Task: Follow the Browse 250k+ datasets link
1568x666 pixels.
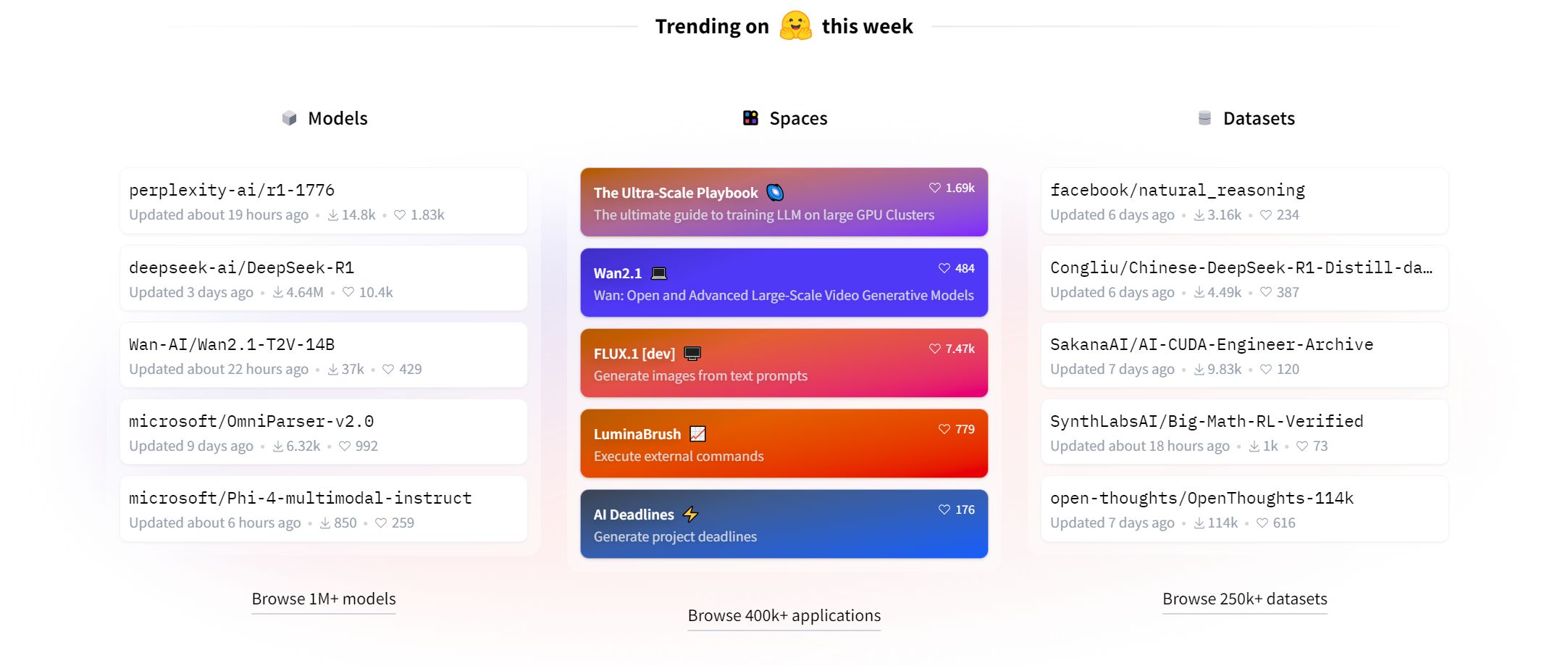Action: (1245, 599)
